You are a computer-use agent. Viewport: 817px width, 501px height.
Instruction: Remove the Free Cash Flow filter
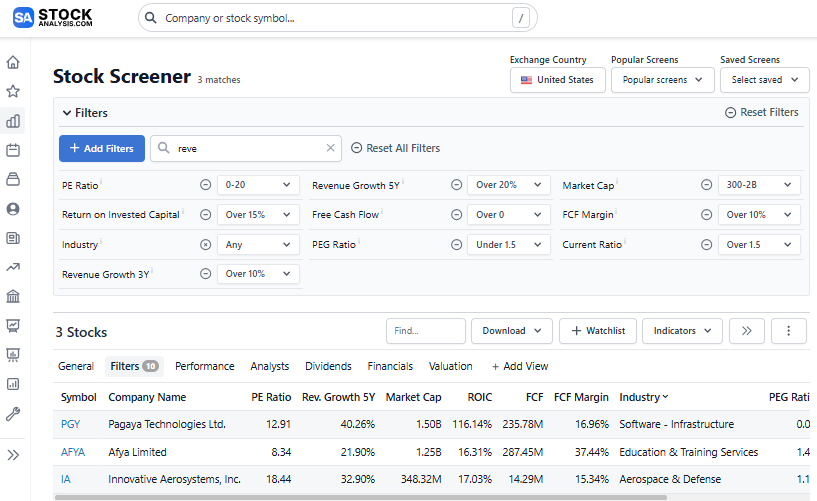pyautogui.click(x=456, y=215)
